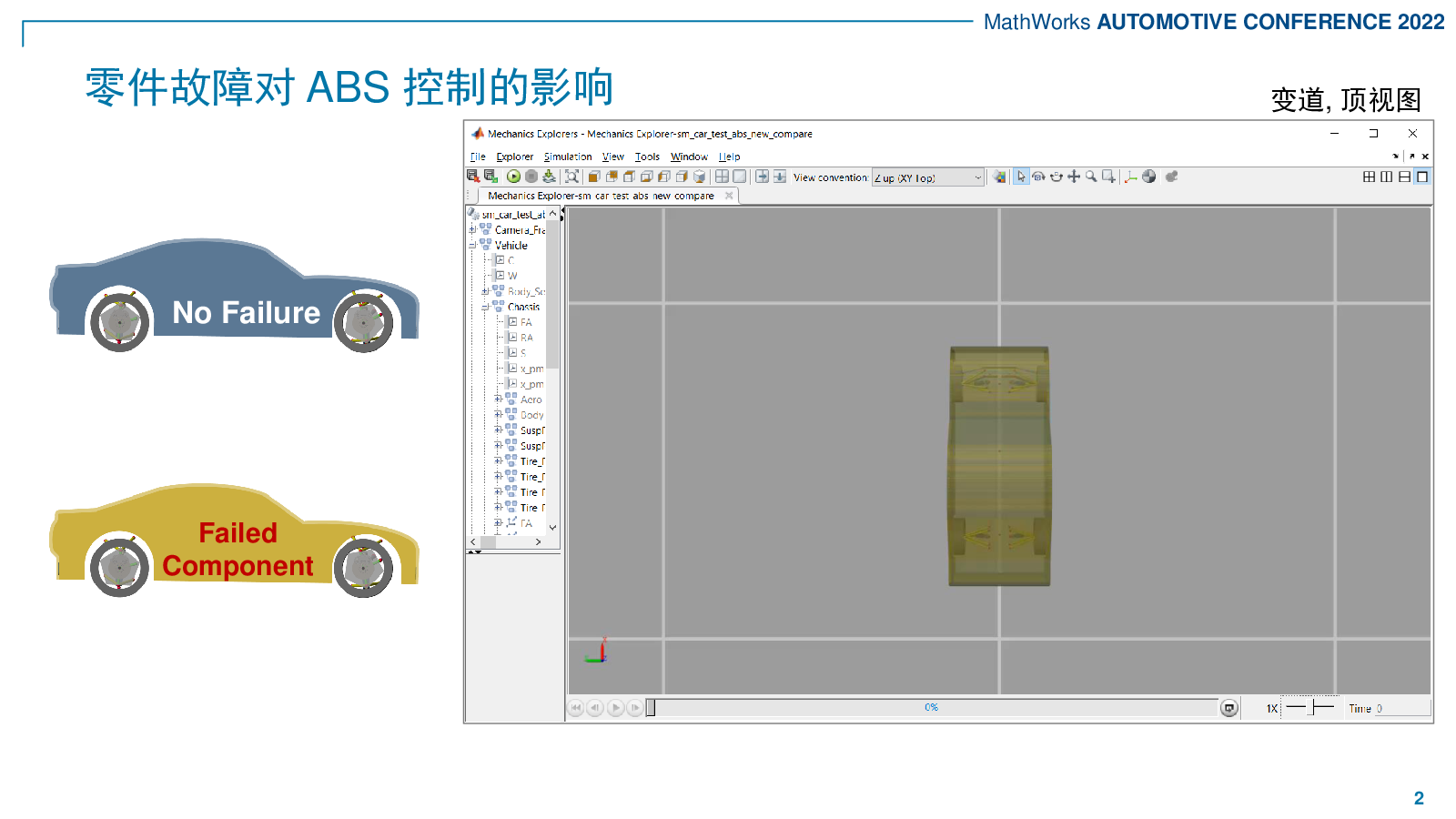Select the FA frame under Chassis
This screenshot has height=819, width=1456.
pos(526,322)
